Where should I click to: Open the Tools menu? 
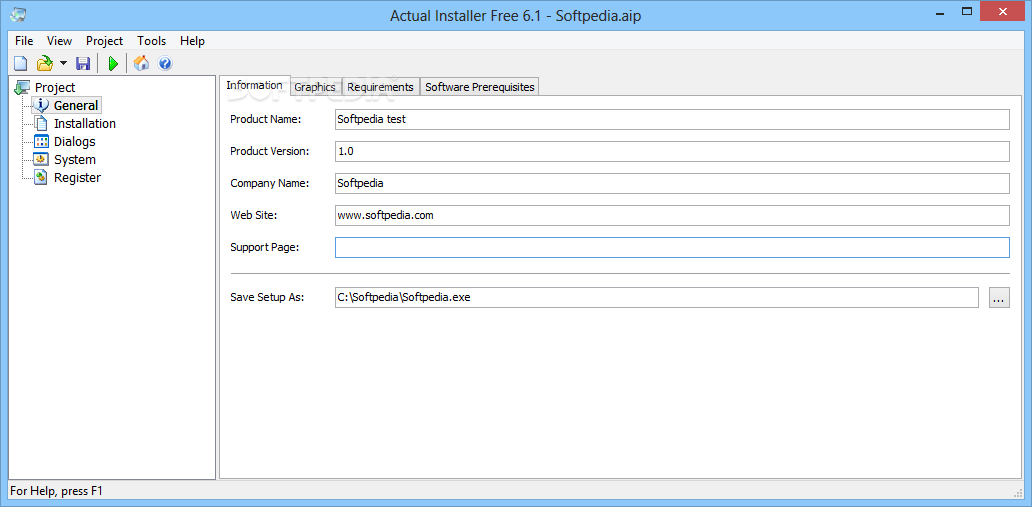point(151,41)
